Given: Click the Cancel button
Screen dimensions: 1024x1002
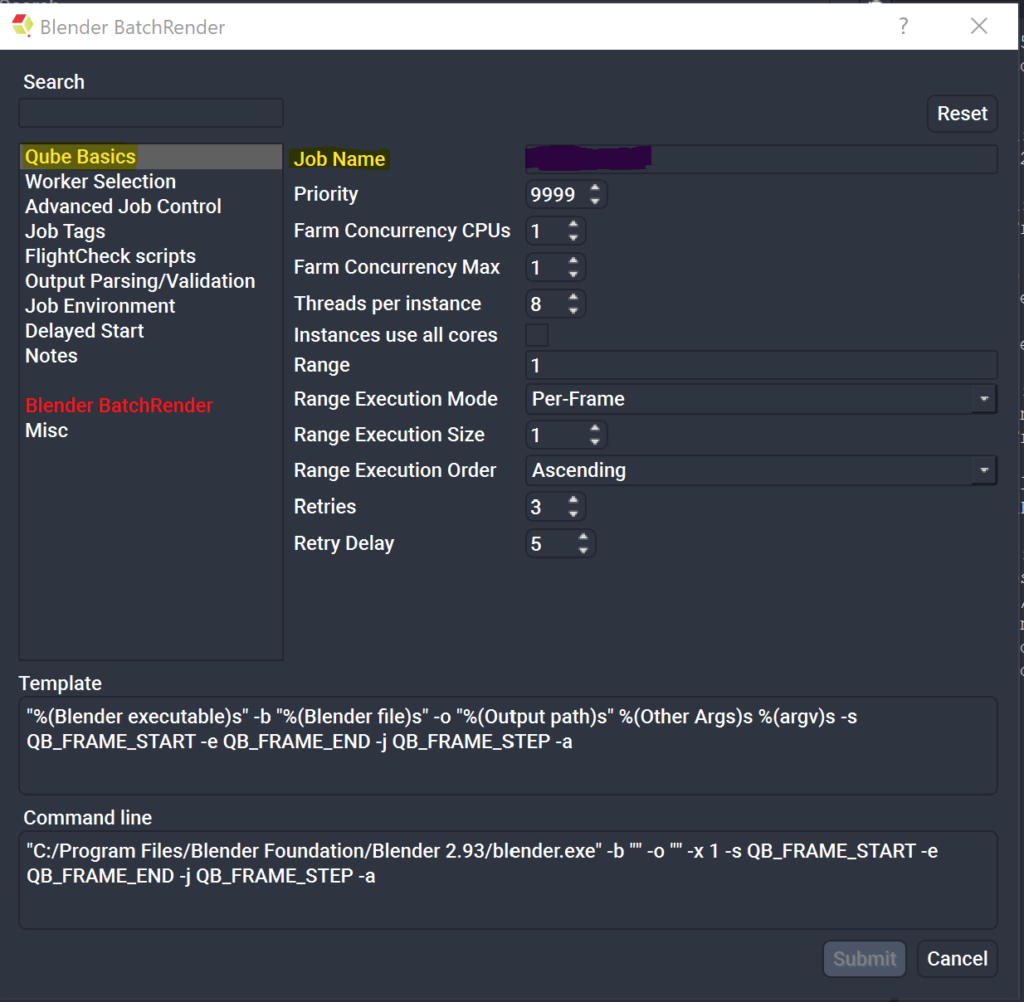Looking at the screenshot, I should click(x=957, y=959).
